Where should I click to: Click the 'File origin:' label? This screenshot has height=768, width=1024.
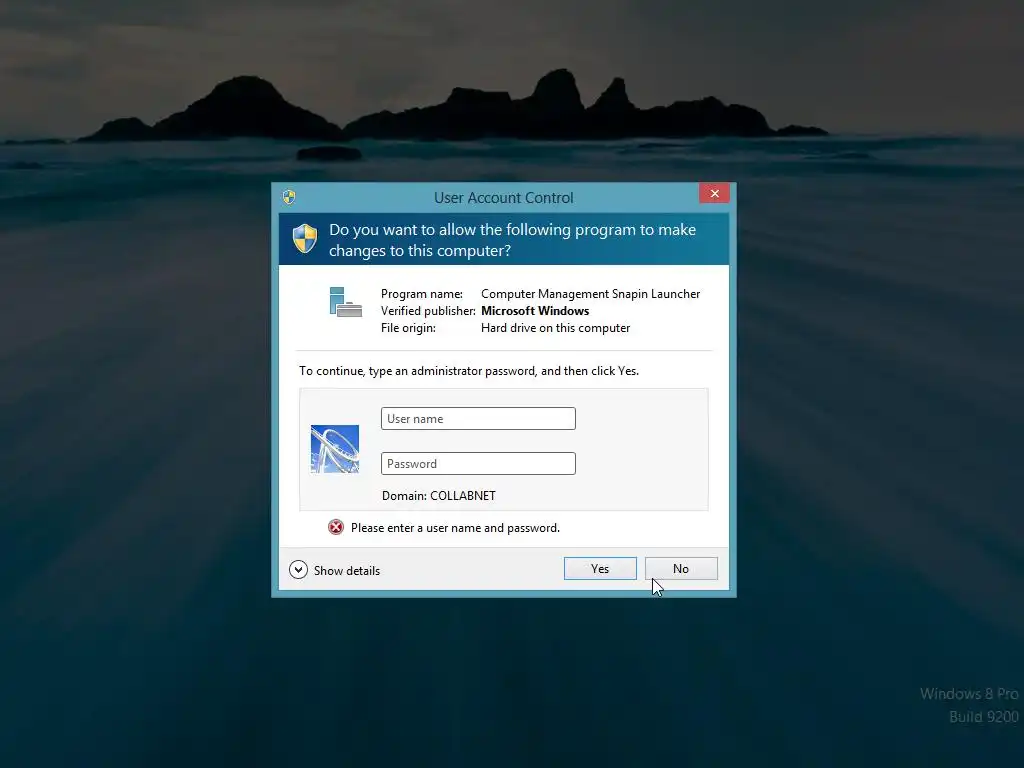pos(408,328)
